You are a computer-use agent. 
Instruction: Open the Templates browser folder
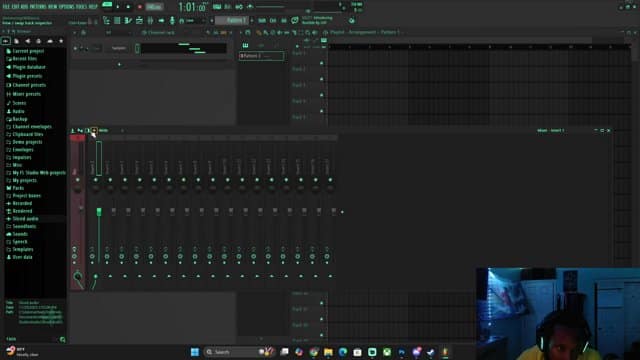(20, 249)
